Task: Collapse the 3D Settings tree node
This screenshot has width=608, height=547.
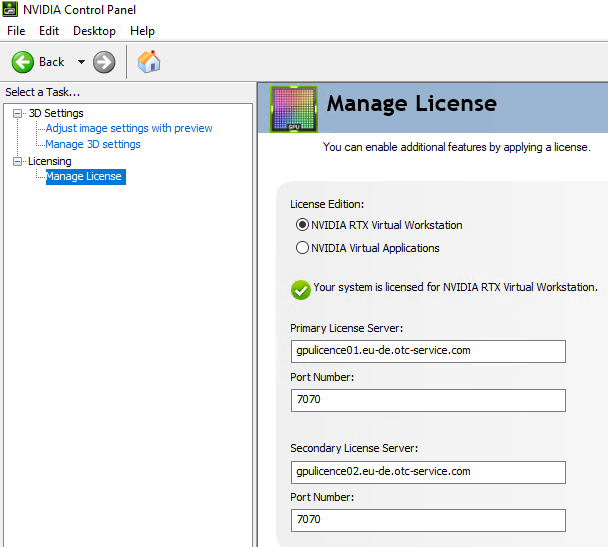Action: 17,113
